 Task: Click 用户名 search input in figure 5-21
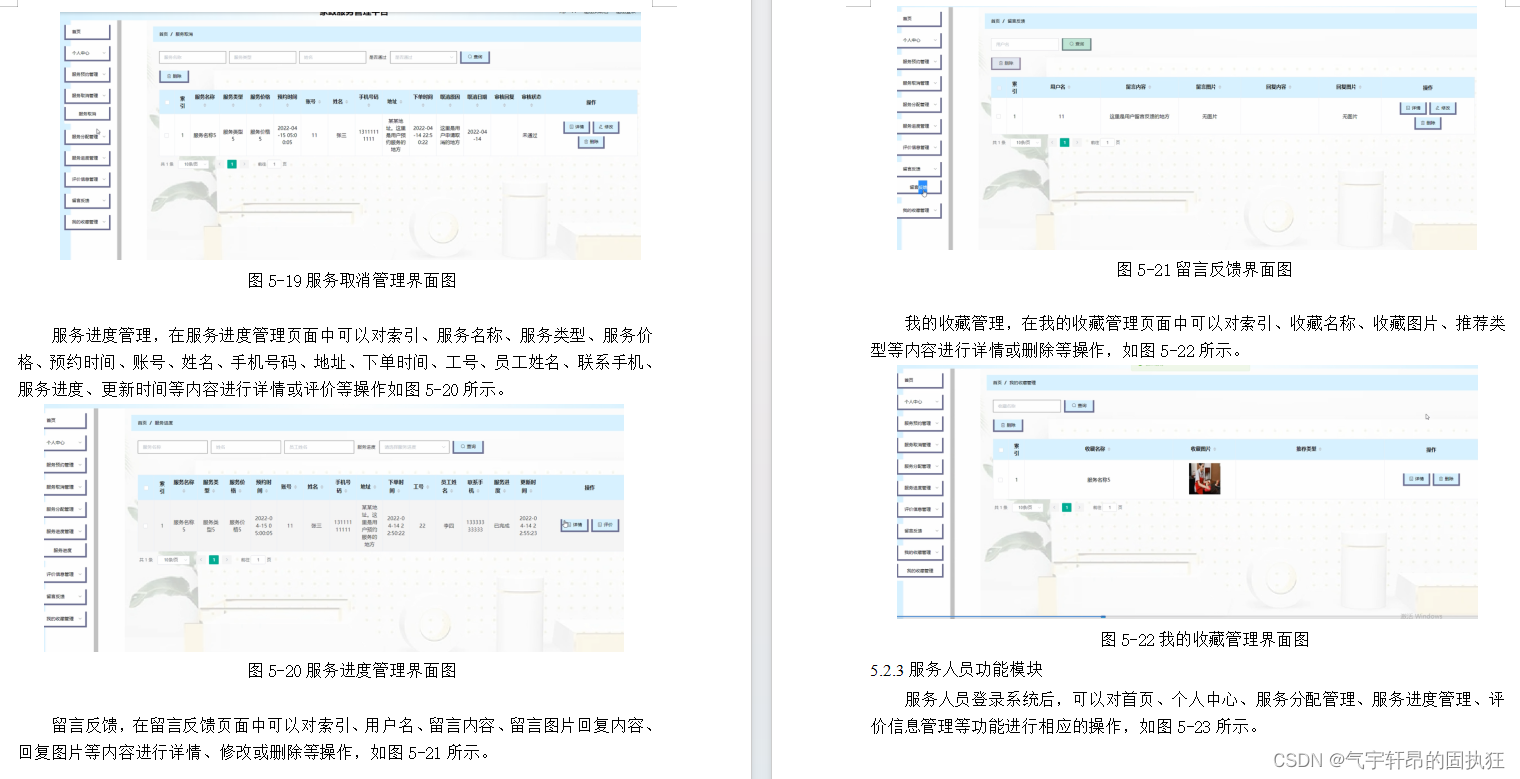(1025, 44)
